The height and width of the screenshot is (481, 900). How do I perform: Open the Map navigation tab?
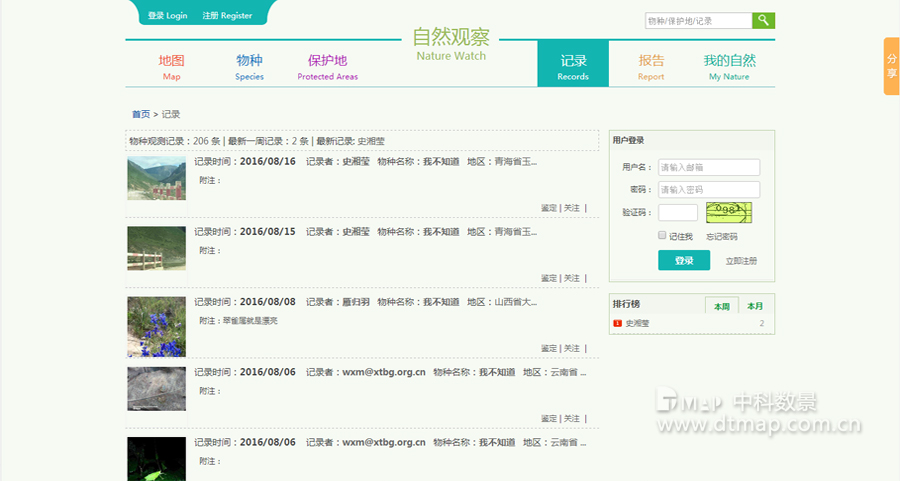(171, 67)
